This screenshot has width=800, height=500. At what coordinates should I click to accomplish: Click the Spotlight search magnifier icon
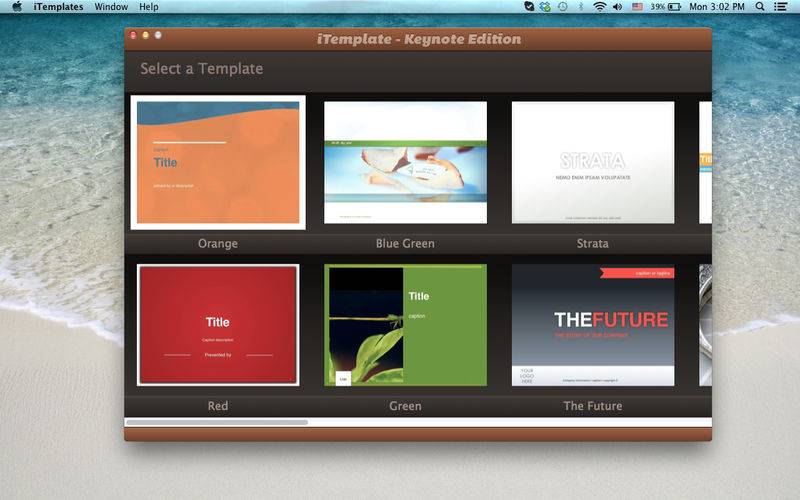coord(760,7)
